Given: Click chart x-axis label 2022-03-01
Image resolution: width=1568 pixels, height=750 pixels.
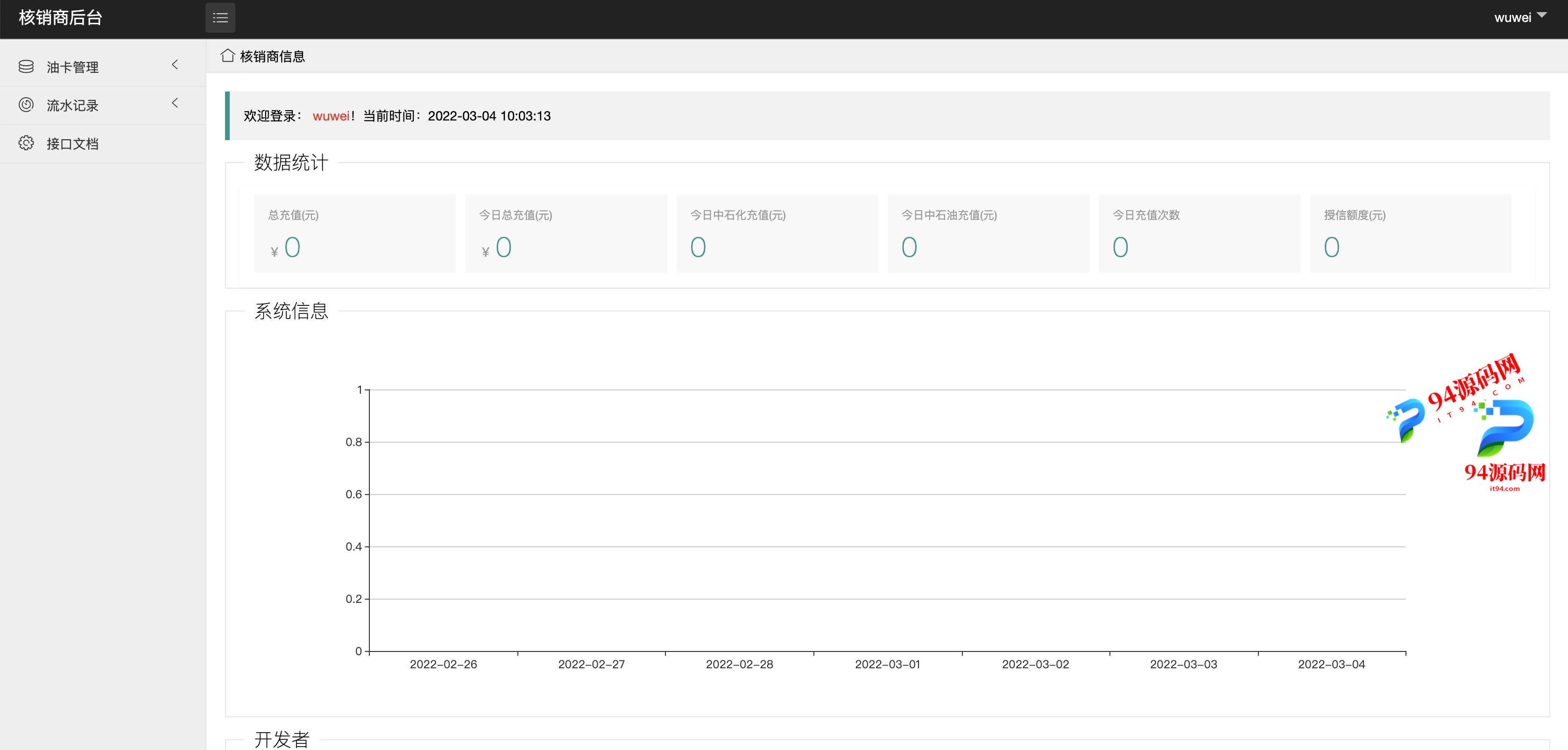Looking at the screenshot, I should (x=888, y=664).
